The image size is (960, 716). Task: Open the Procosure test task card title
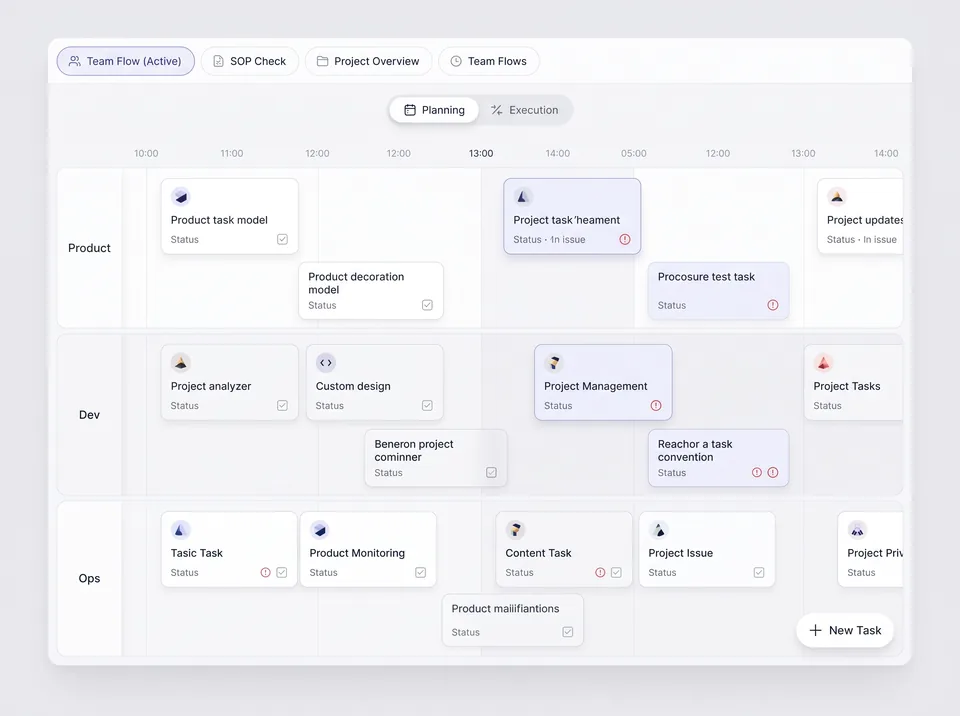pos(706,277)
